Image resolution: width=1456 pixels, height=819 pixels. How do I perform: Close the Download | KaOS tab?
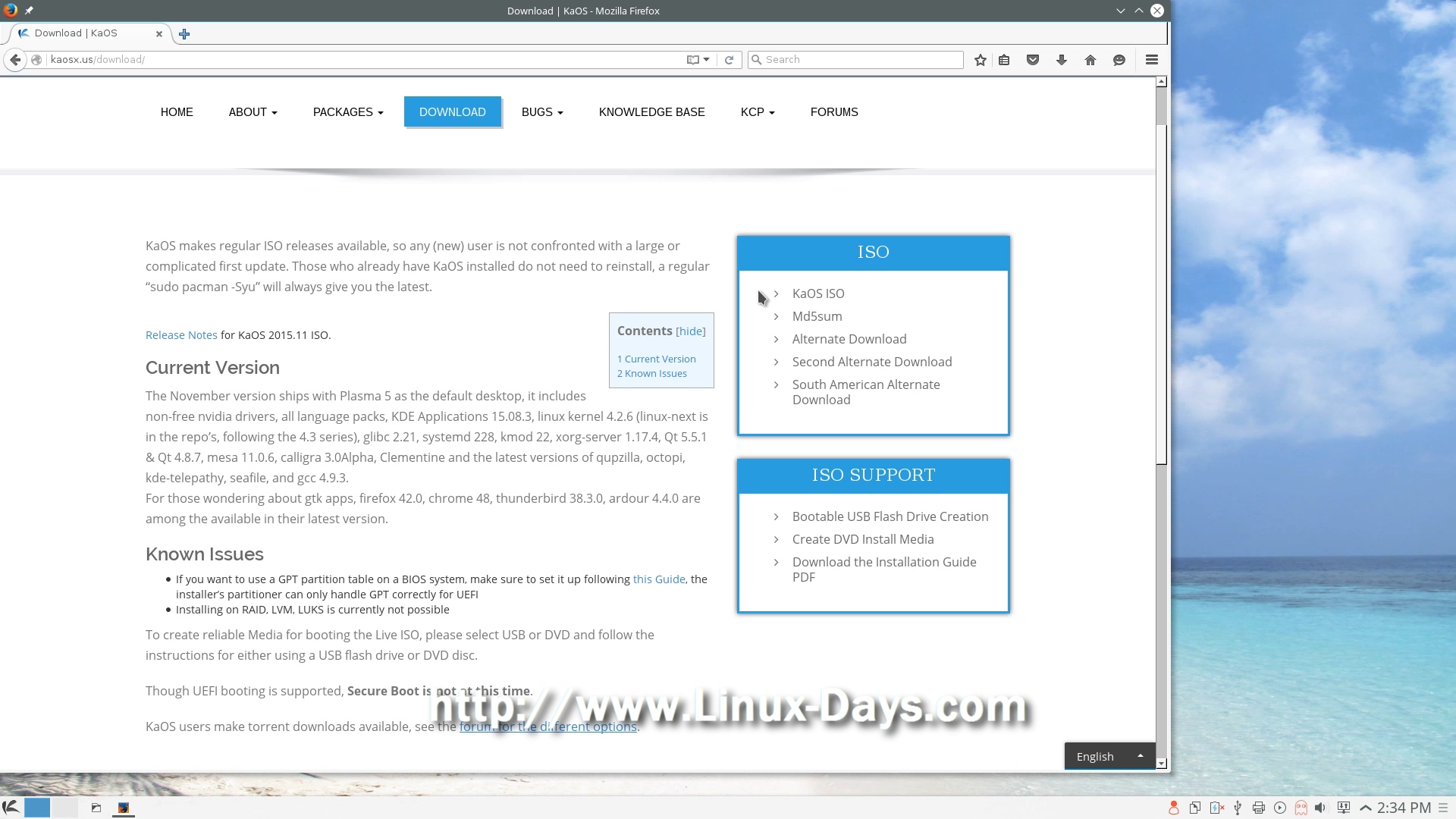159,33
